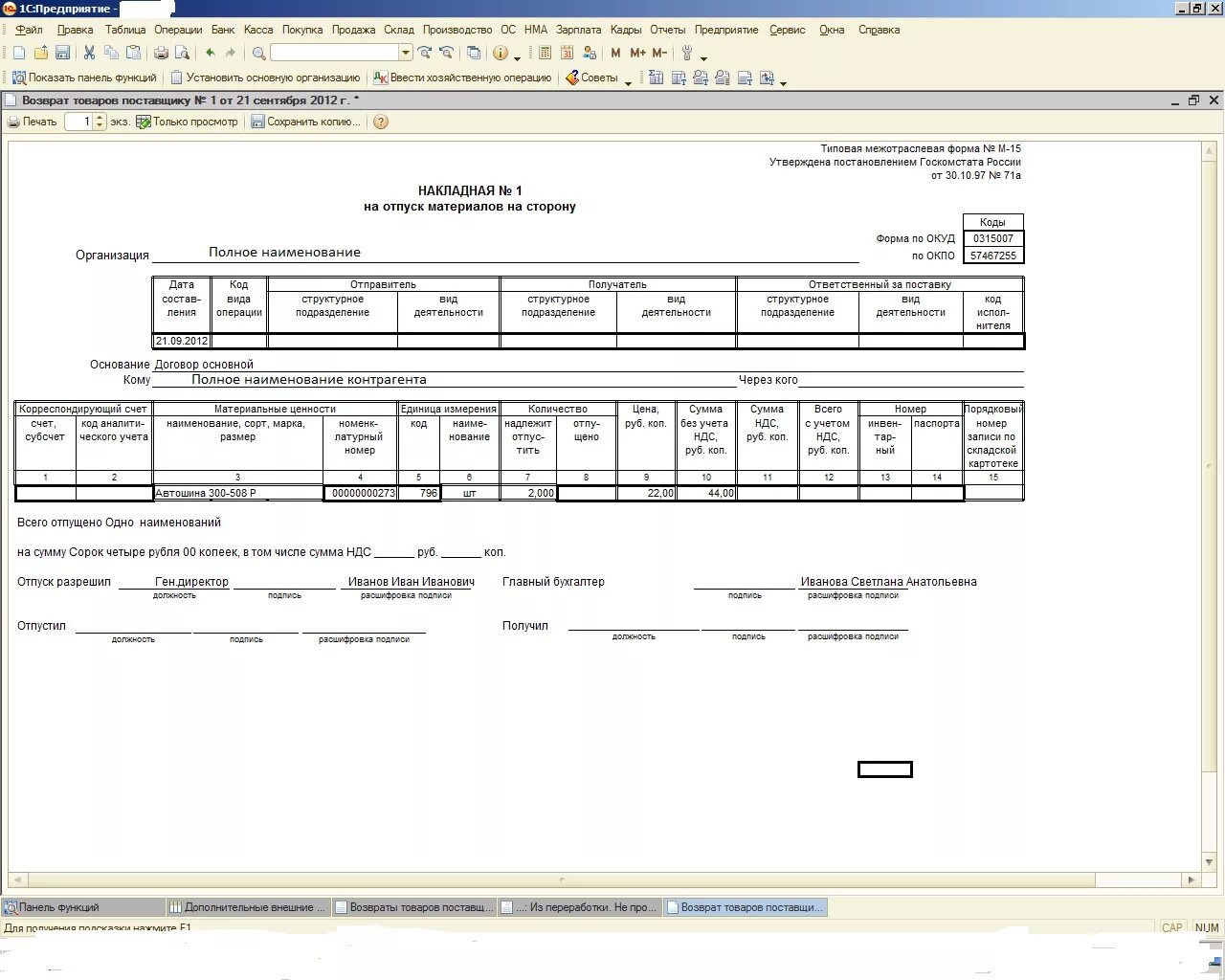The image size is (1225, 980).
Task: Open the Продажа menu
Action: click(354, 30)
